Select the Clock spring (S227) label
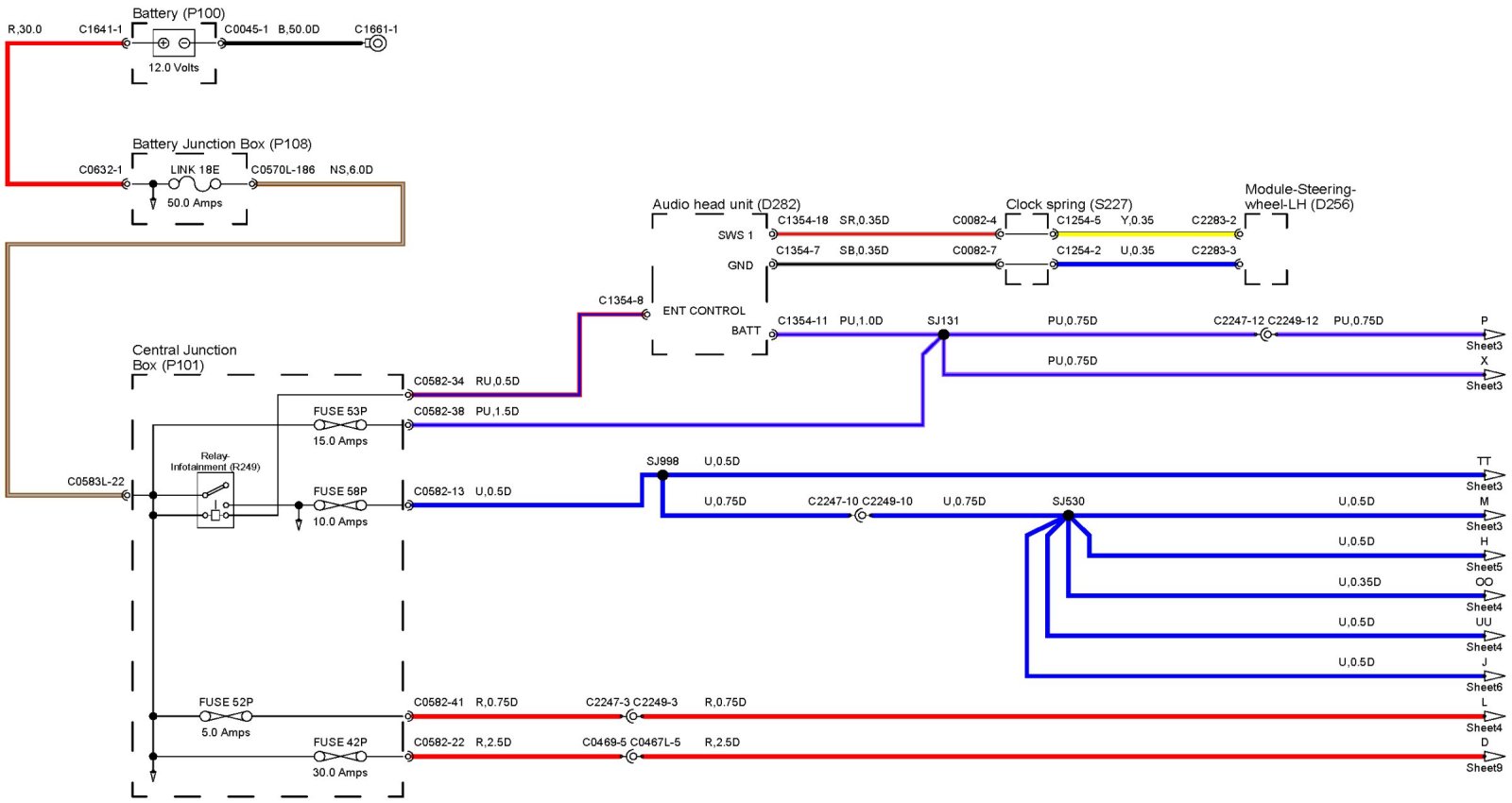The image size is (1512, 803). [x=1069, y=204]
